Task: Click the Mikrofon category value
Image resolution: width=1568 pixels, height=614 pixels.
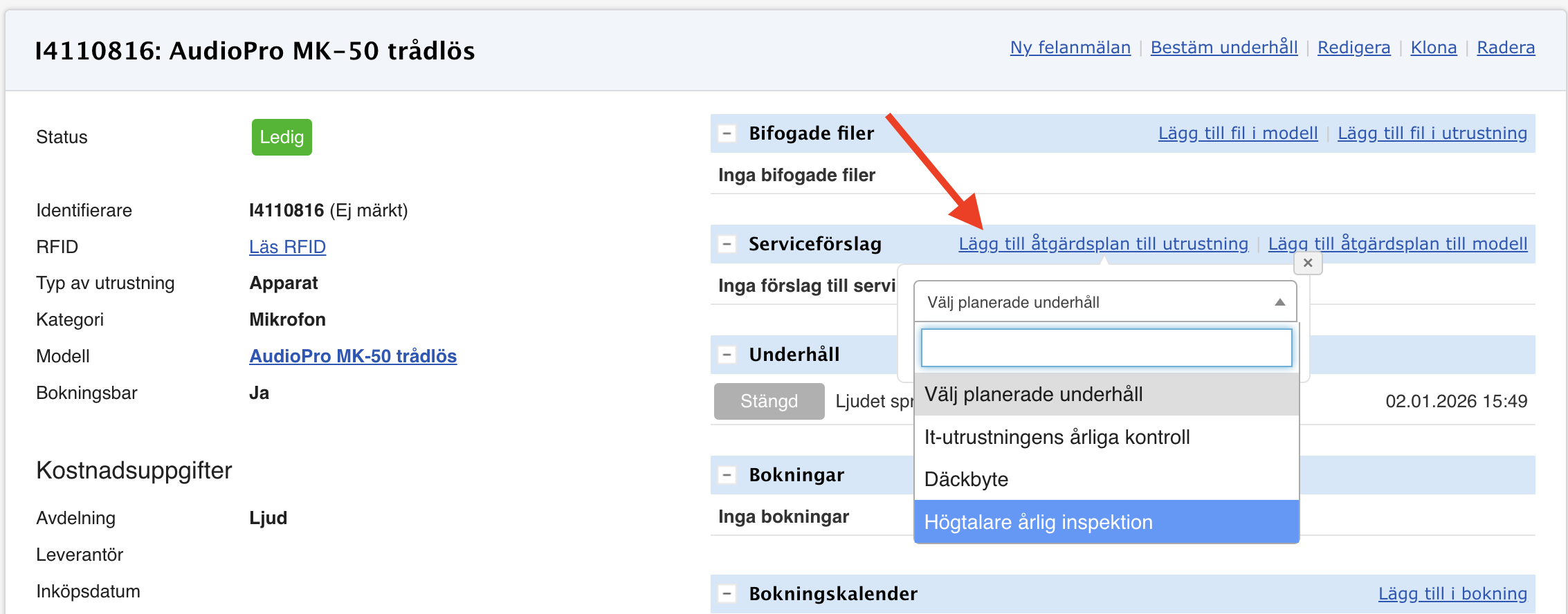Action: [287, 319]
